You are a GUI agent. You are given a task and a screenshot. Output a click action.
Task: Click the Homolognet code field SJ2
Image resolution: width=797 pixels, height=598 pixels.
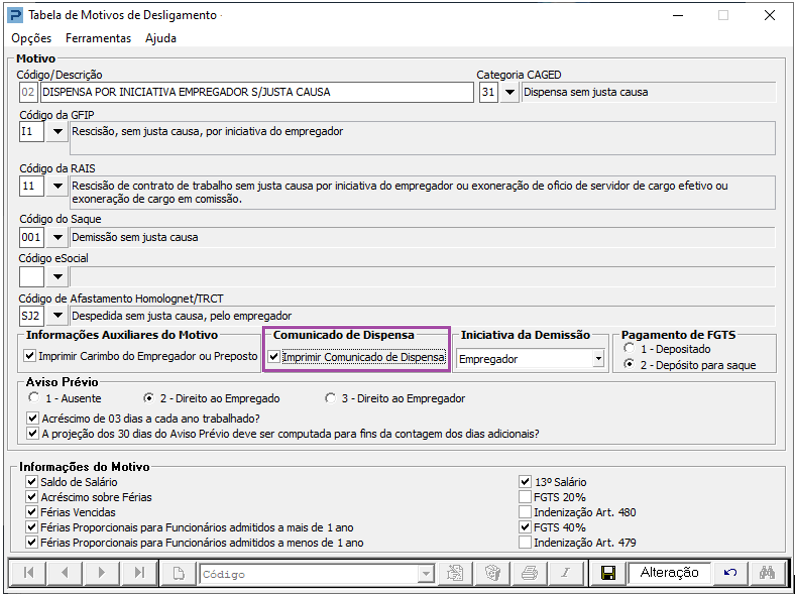tap(32, 316)
